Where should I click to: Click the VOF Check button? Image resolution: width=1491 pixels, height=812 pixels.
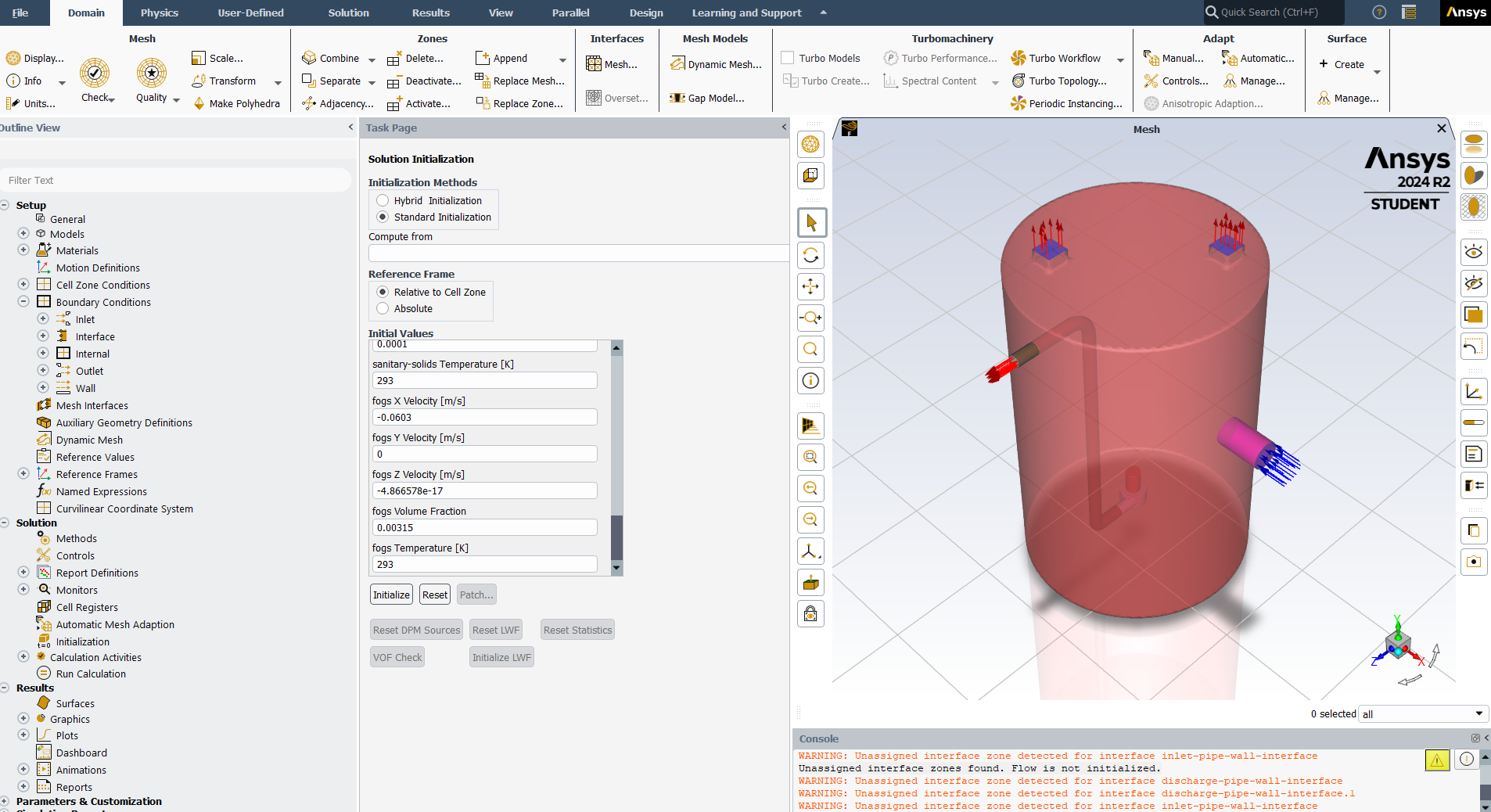coord(397,657)
